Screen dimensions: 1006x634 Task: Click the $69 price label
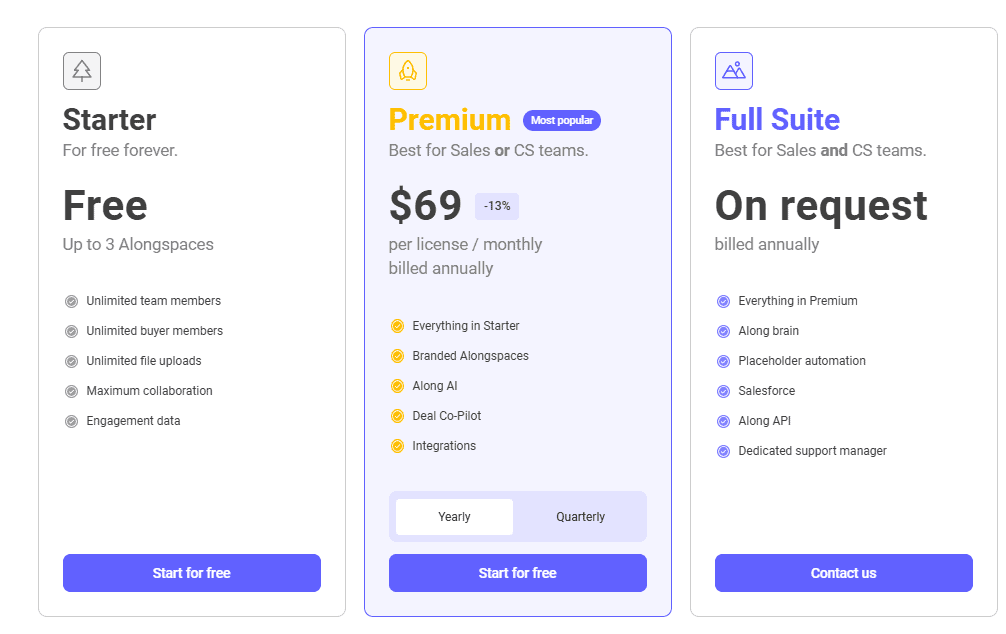coord(426,206)
